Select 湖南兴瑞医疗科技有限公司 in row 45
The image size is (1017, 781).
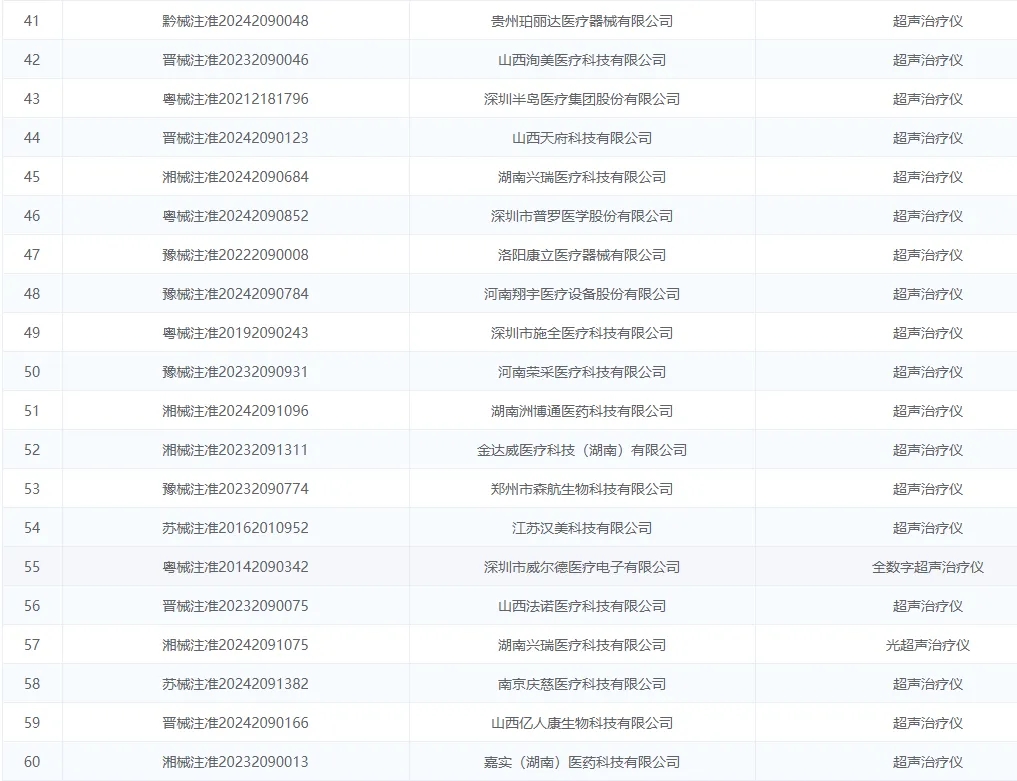tap(581, 177)
